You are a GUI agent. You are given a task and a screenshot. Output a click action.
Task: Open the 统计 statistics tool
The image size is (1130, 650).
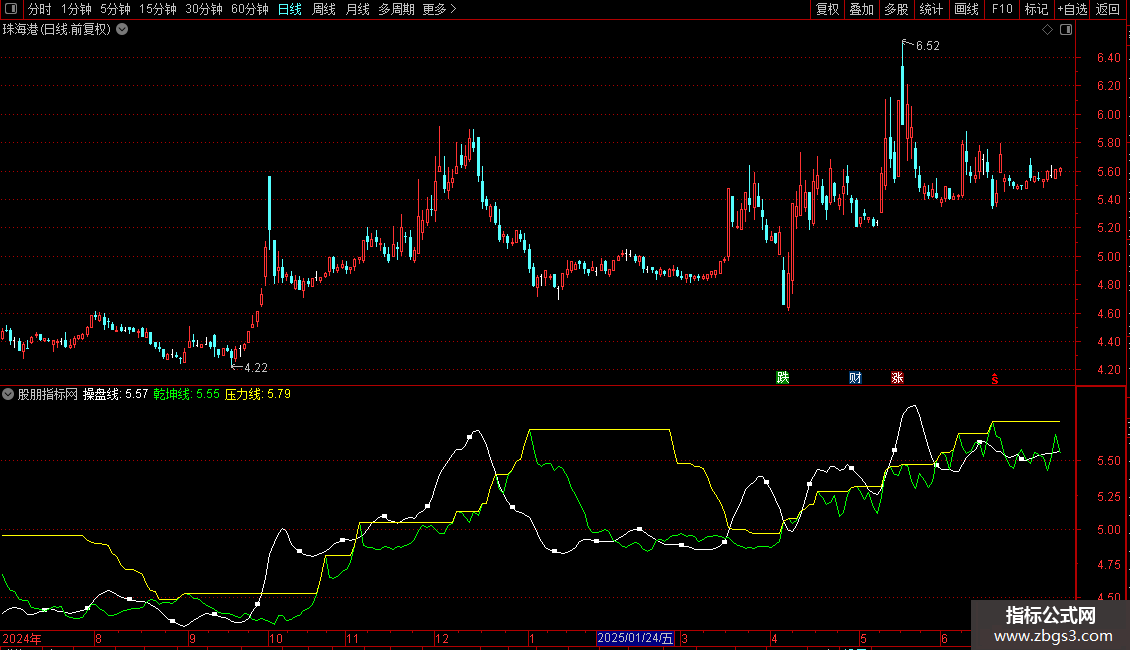tap(931, 9)
